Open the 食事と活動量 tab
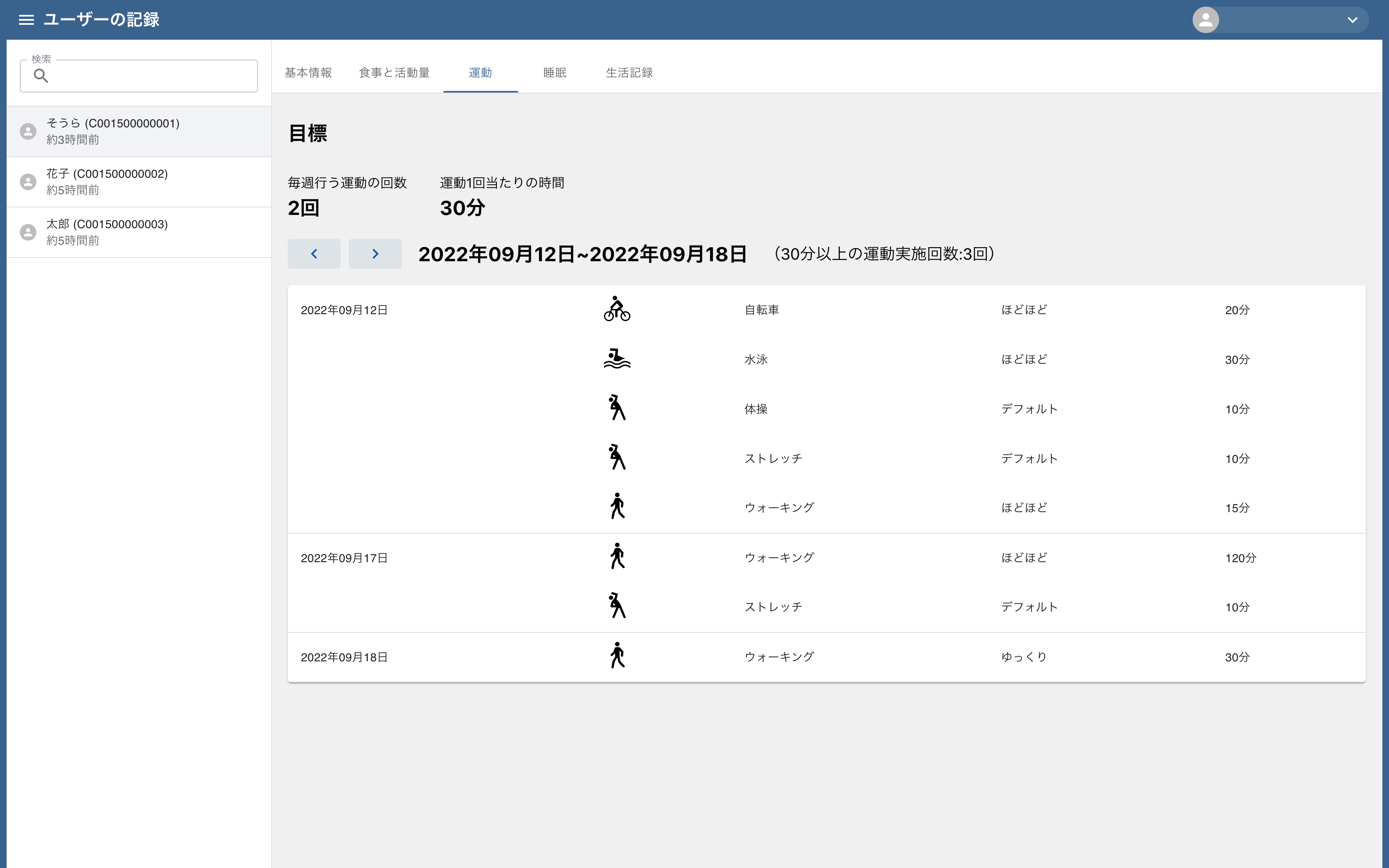This screenshot has width=1389, height=868. tap(394, 73)
